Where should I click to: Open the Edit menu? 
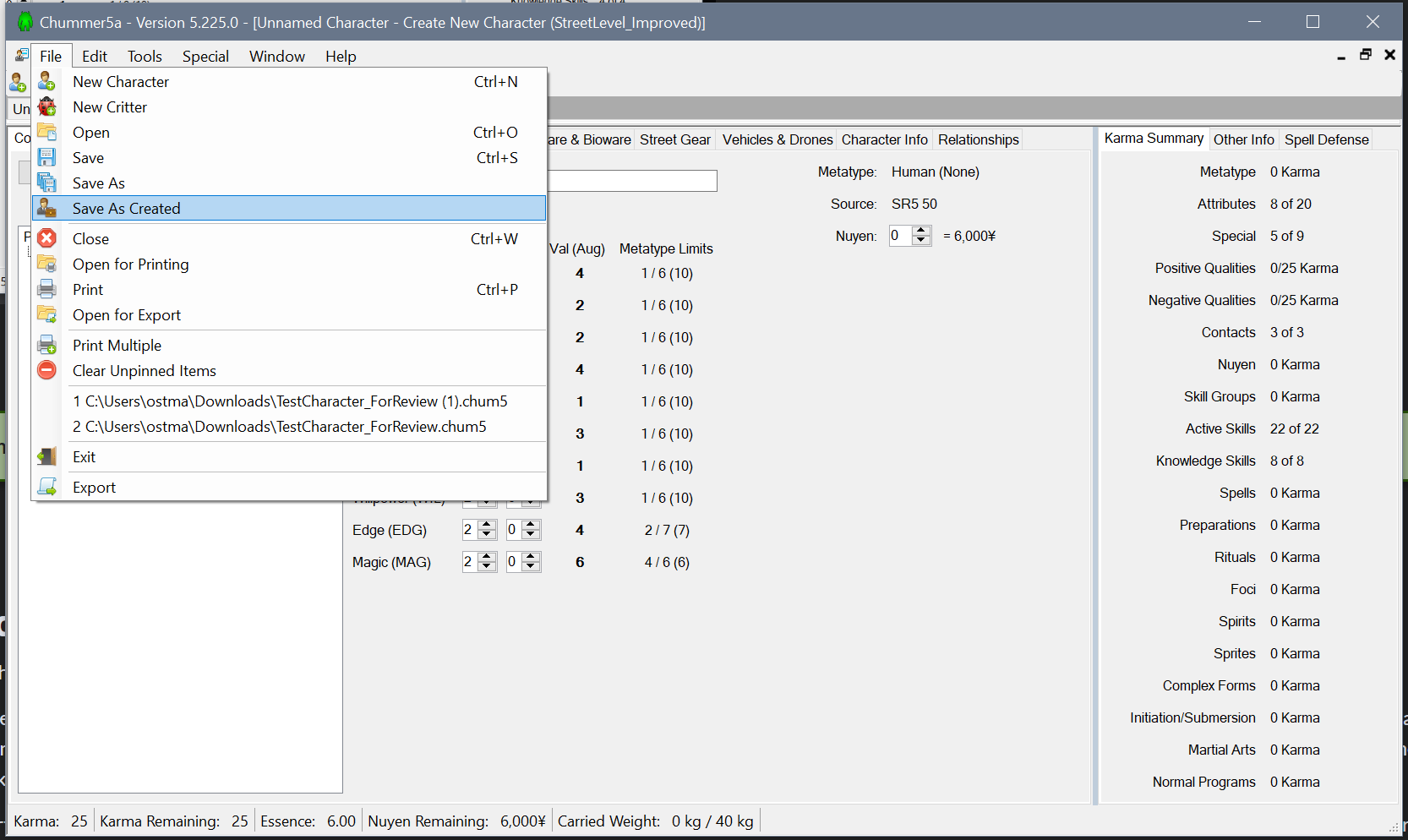(x=95, y=56)
